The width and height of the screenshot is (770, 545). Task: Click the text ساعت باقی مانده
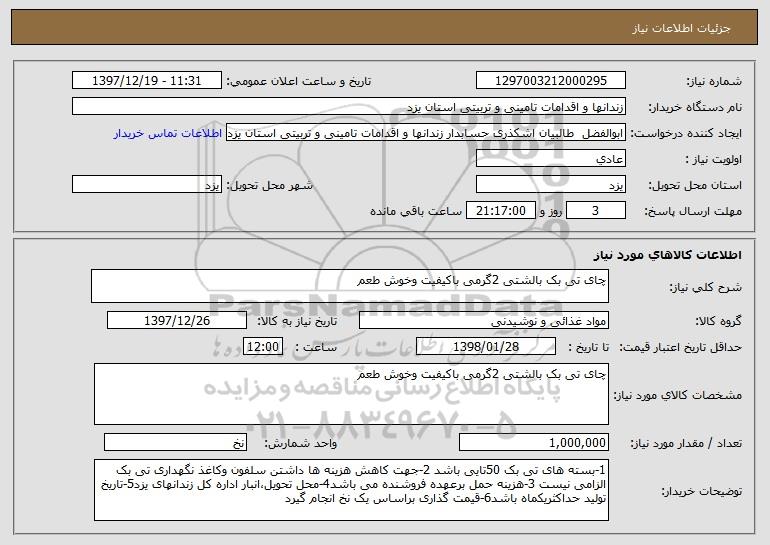[x=416, y=211]
